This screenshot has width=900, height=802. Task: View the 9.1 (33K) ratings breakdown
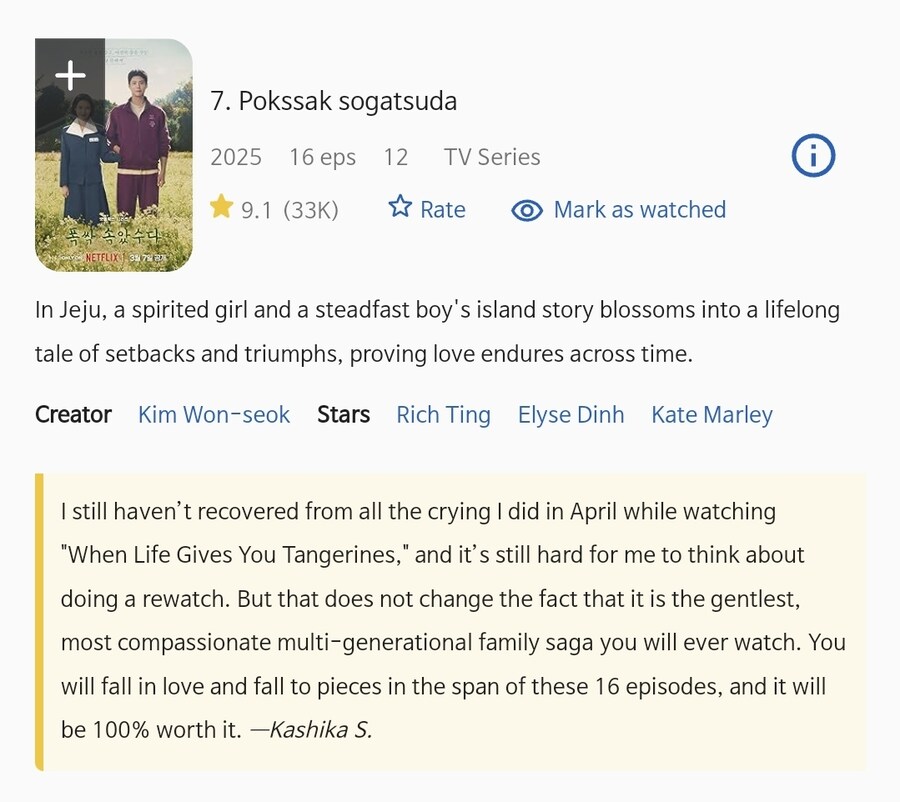[x=288, y=209]
